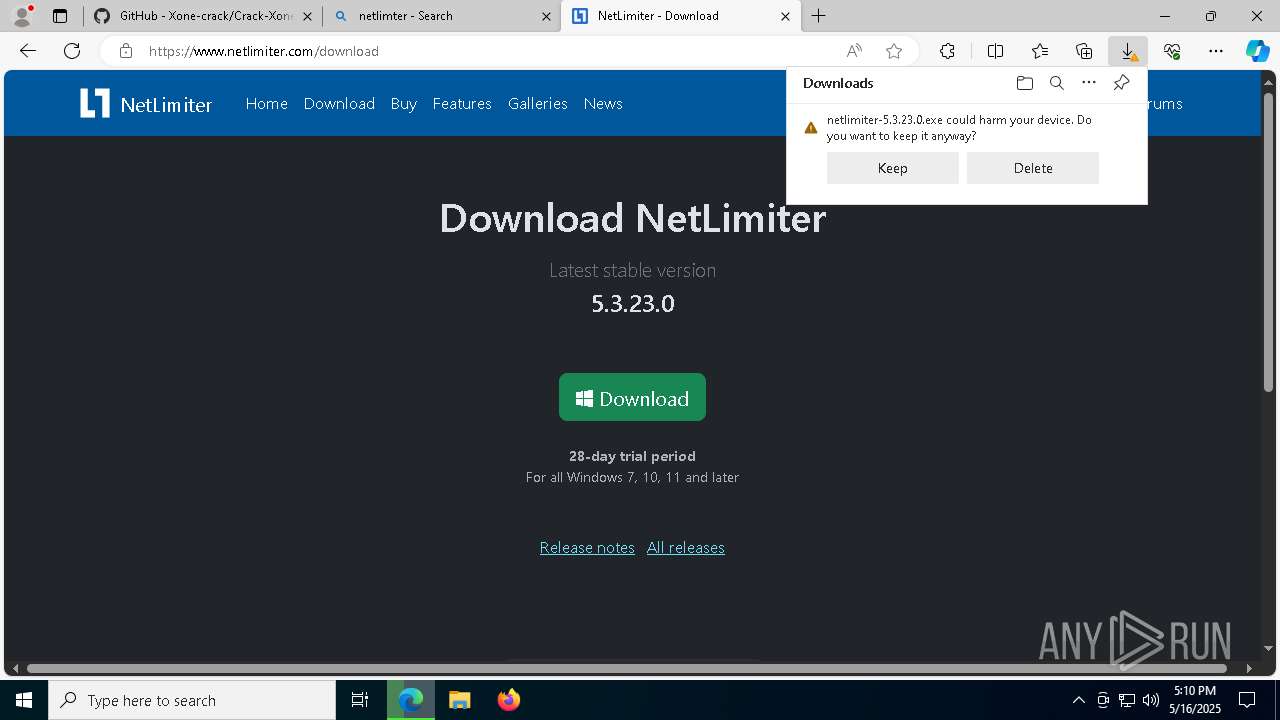Screen dimensions: 1280x720
Task: Open Galleries in site navigation
Action: 538,103
